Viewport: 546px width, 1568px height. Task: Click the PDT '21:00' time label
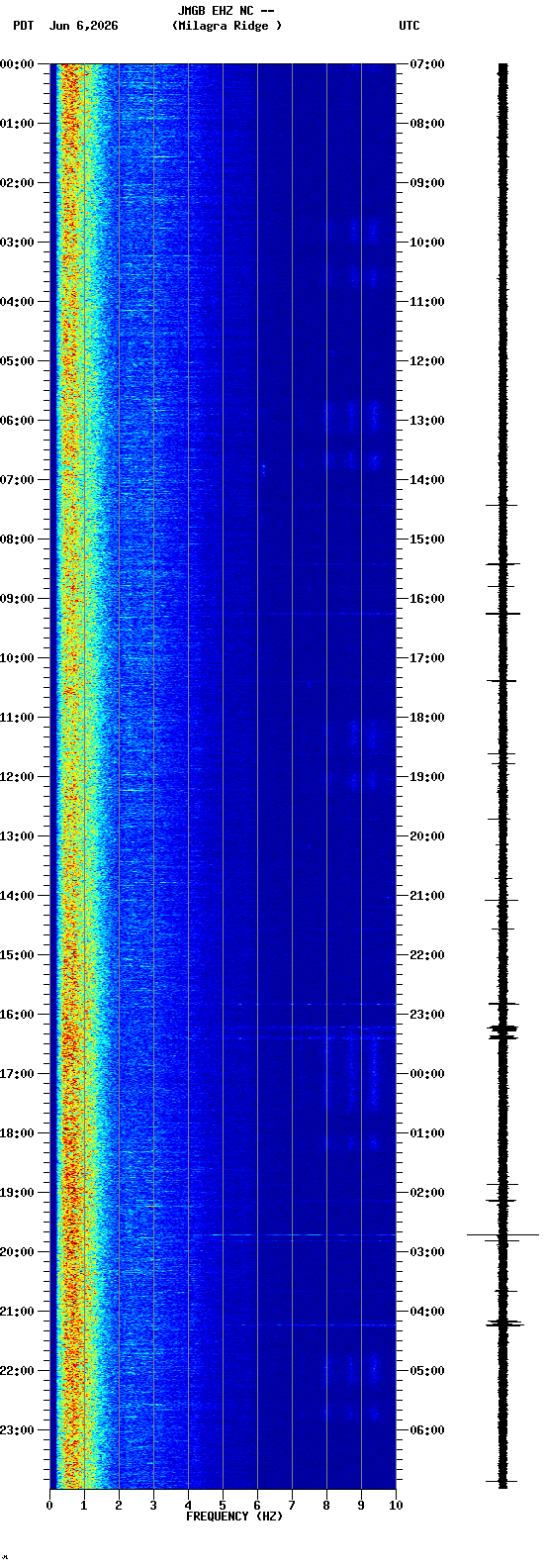(18, 1312)
